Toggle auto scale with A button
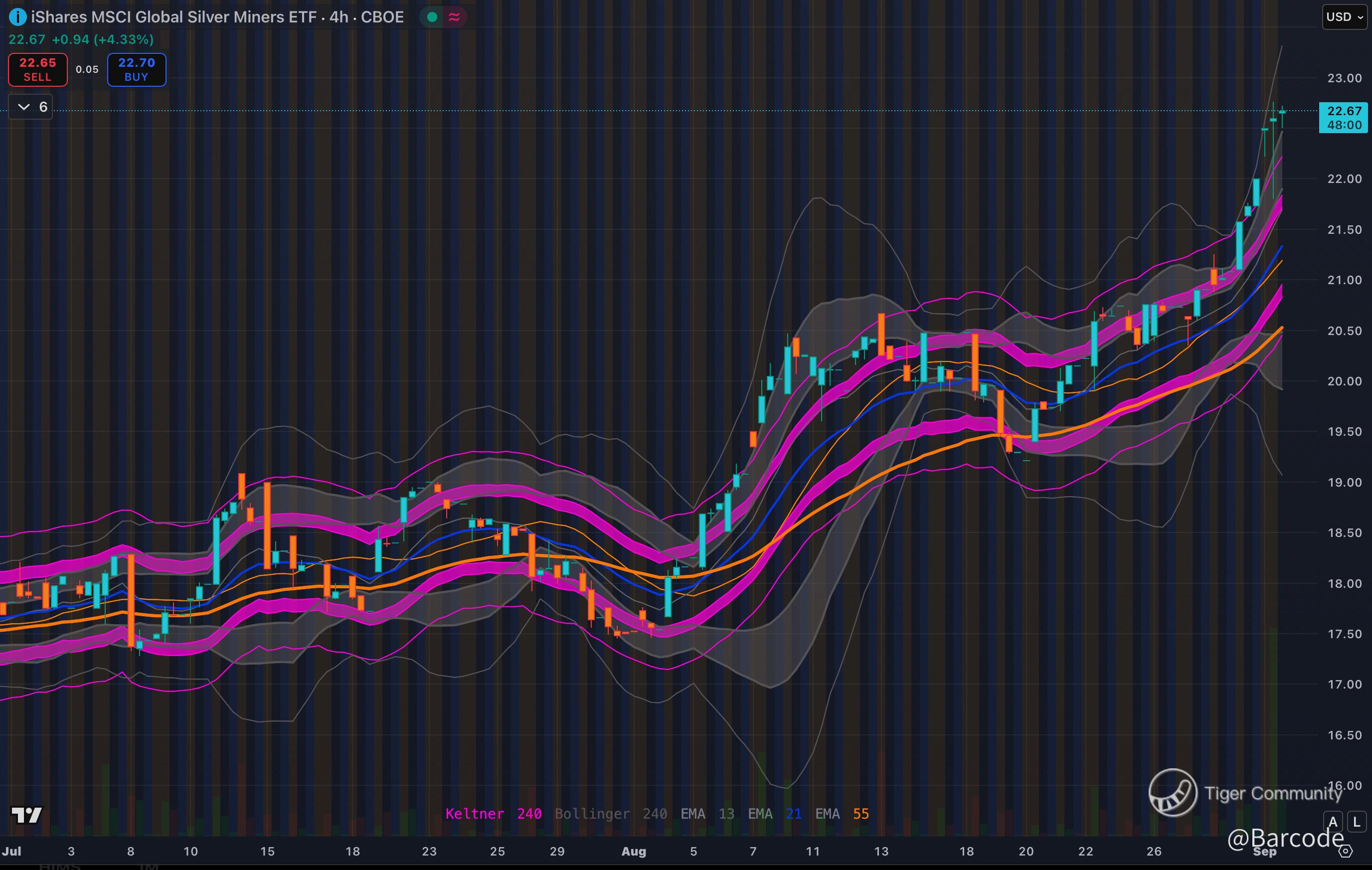1372x870 pixels. [x=1333, y=822]
